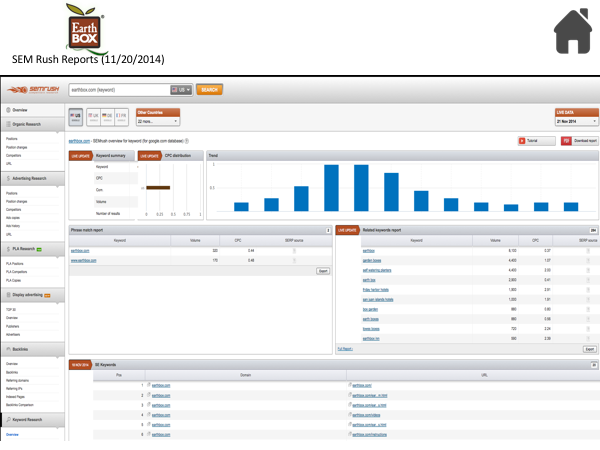Image resolution: width=600 pixels, height=450 pixels.
Task: Click the orange SEARCH button
Action: (x=209, y=90)
